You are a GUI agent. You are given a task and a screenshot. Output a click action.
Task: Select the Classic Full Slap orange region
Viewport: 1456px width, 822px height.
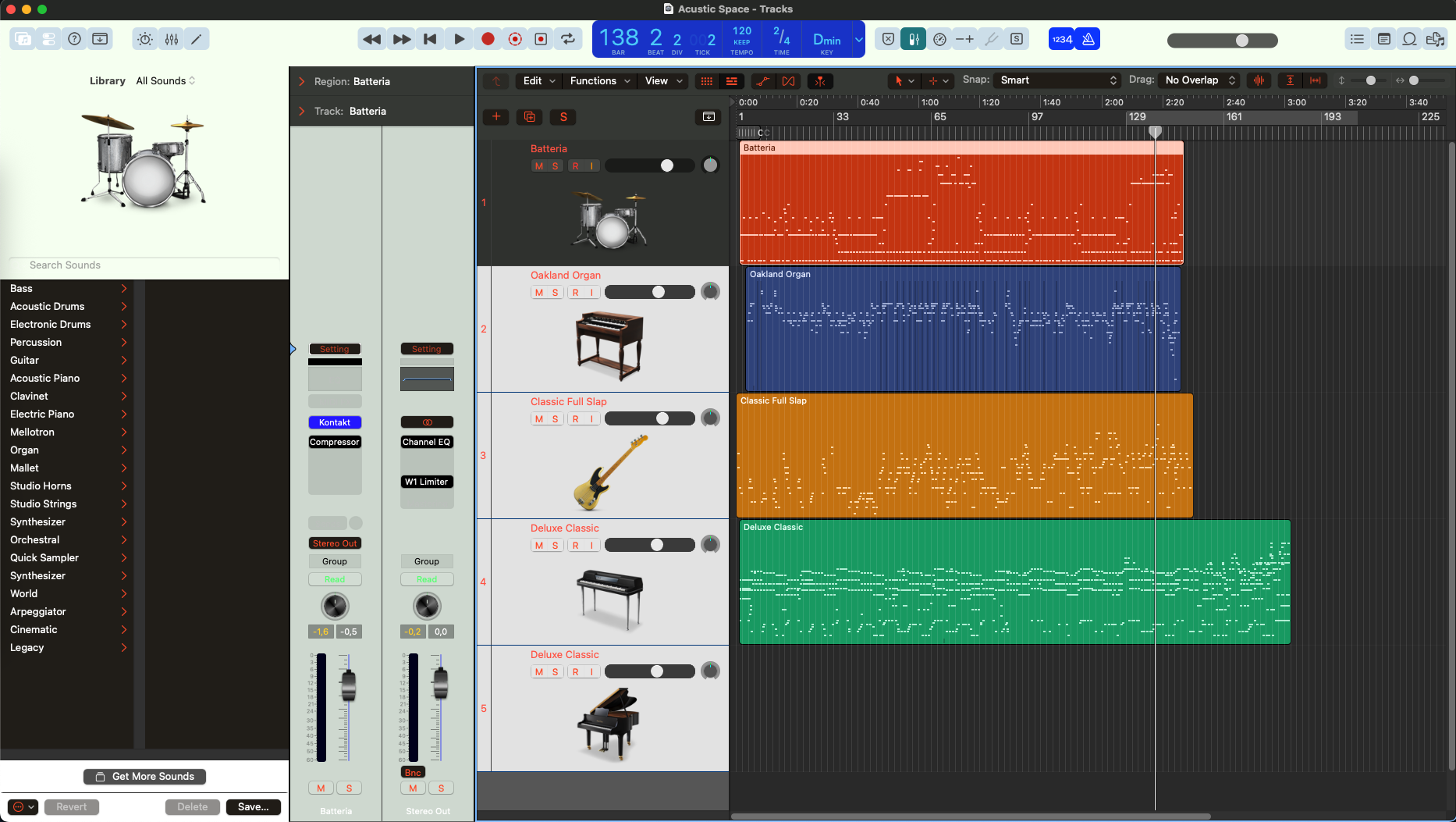pos(964,455)
